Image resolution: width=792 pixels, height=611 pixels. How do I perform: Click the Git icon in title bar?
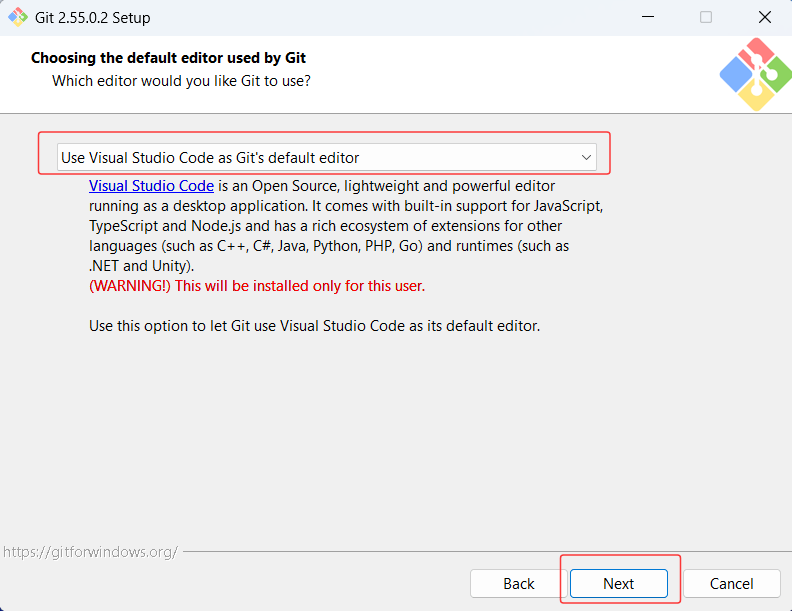pyautogui.click(x=18, y=17)
